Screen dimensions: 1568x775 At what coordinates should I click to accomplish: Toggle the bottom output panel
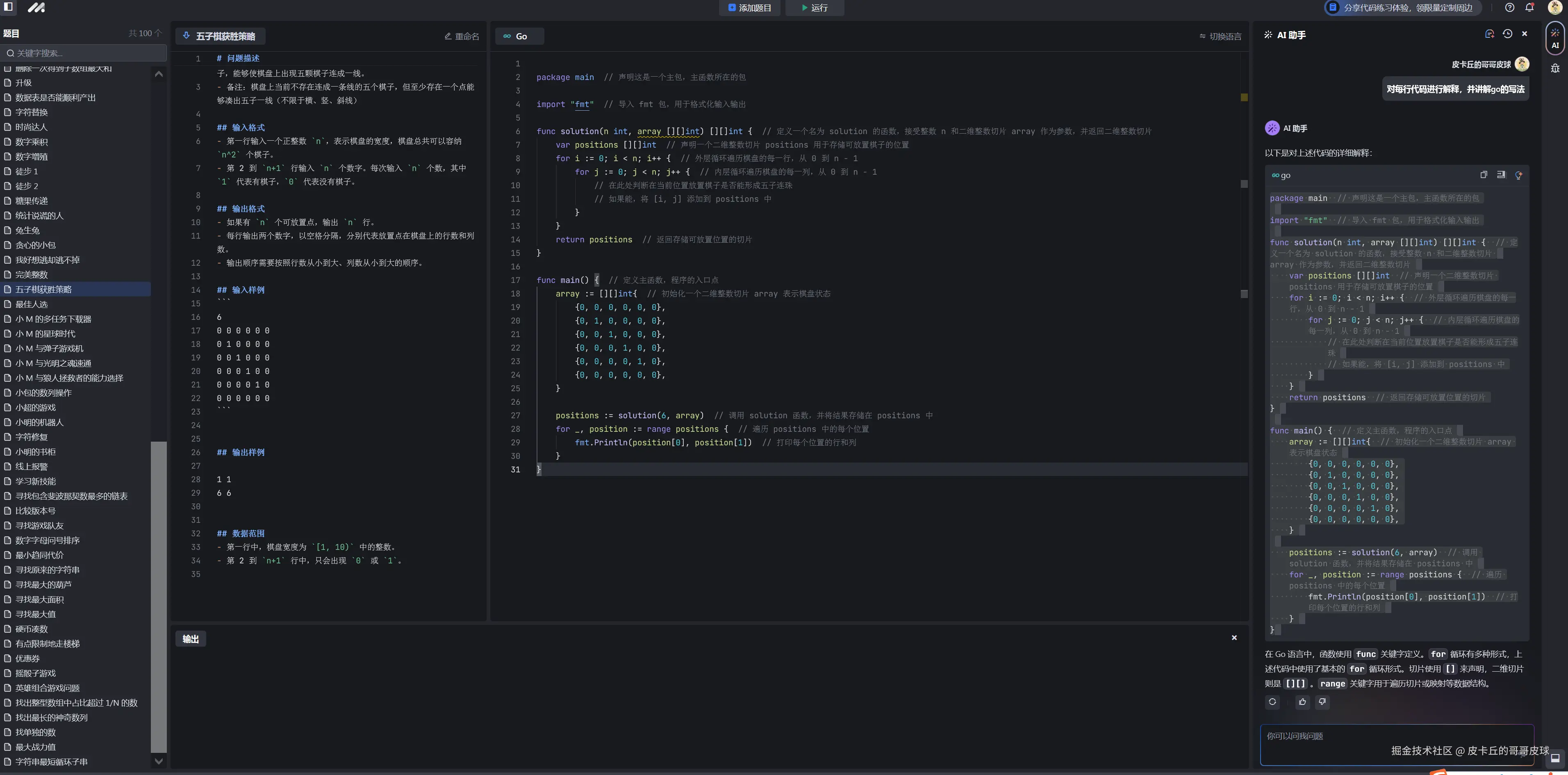click(x=1554, y=758)
